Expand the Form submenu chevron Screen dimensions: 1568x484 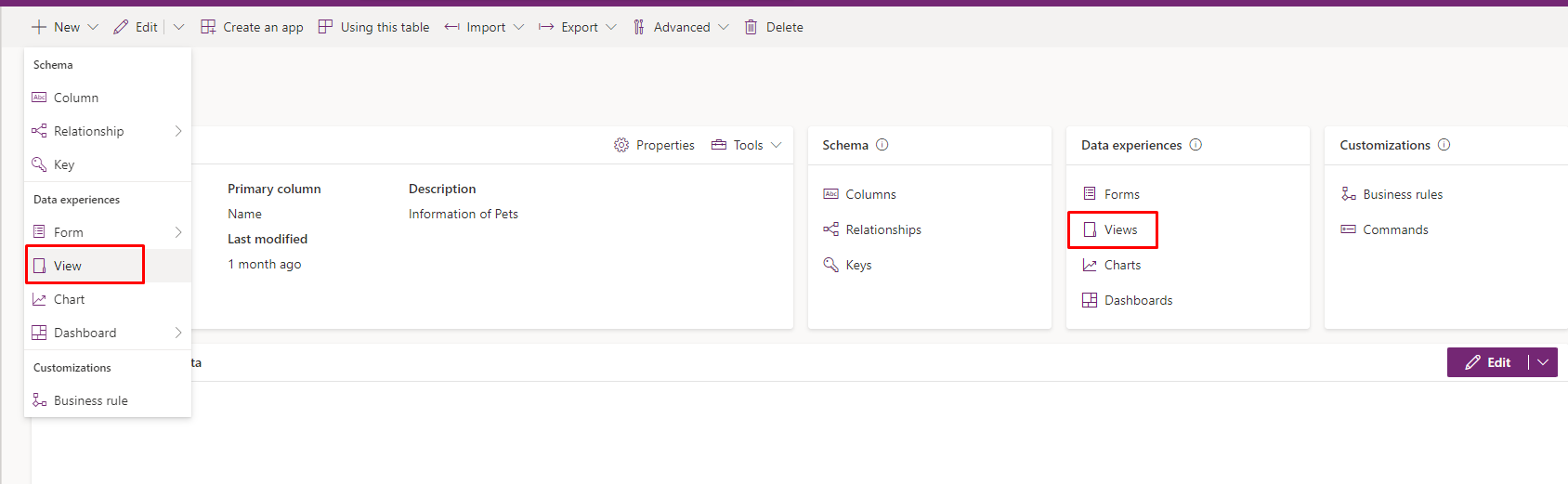coord(178,232)
